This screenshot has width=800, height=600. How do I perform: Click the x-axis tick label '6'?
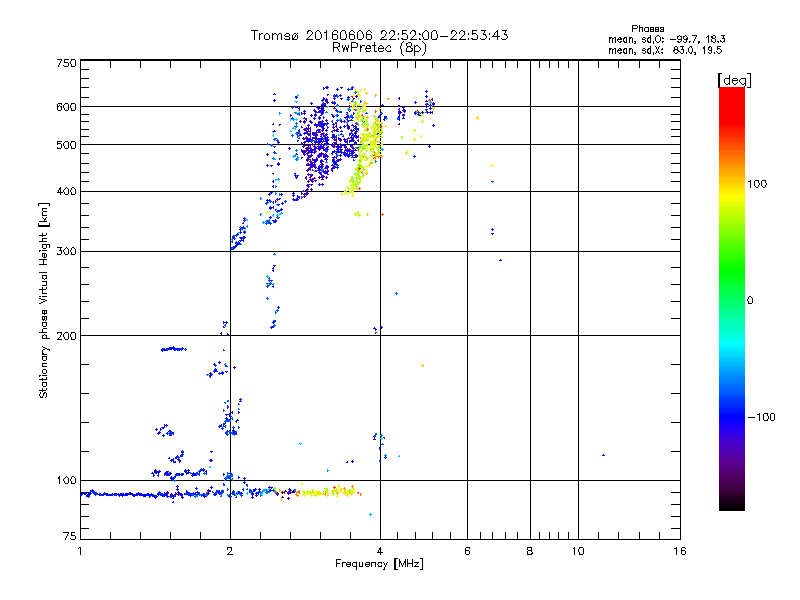467,551
